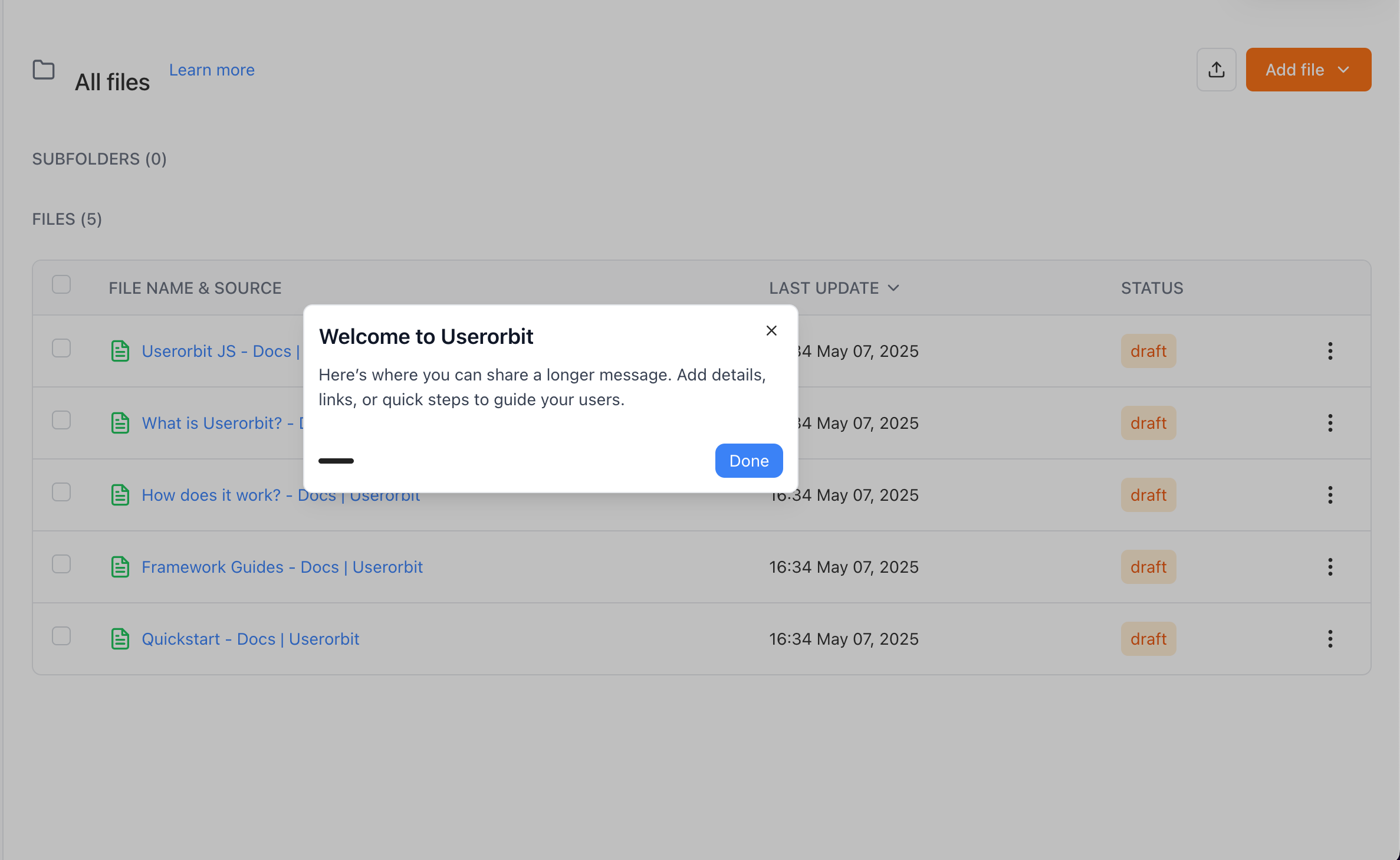Open the Learn more link

tap(212, 70)
